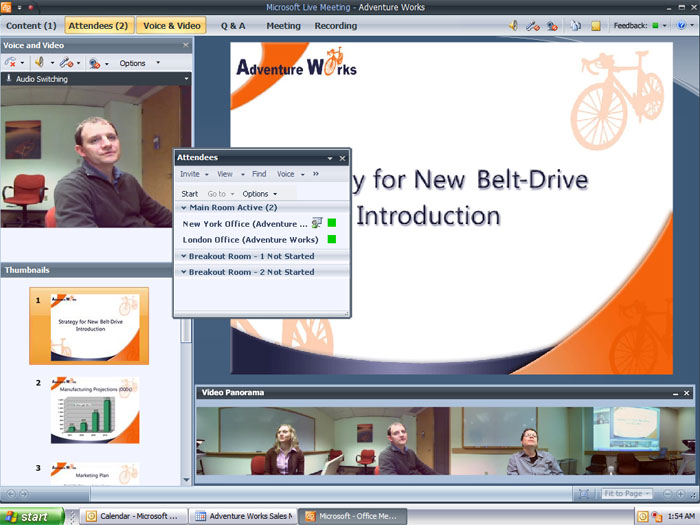Click the green Feedback color indicator
Viewport: 700px width, 525px height.
coord(655,25)
